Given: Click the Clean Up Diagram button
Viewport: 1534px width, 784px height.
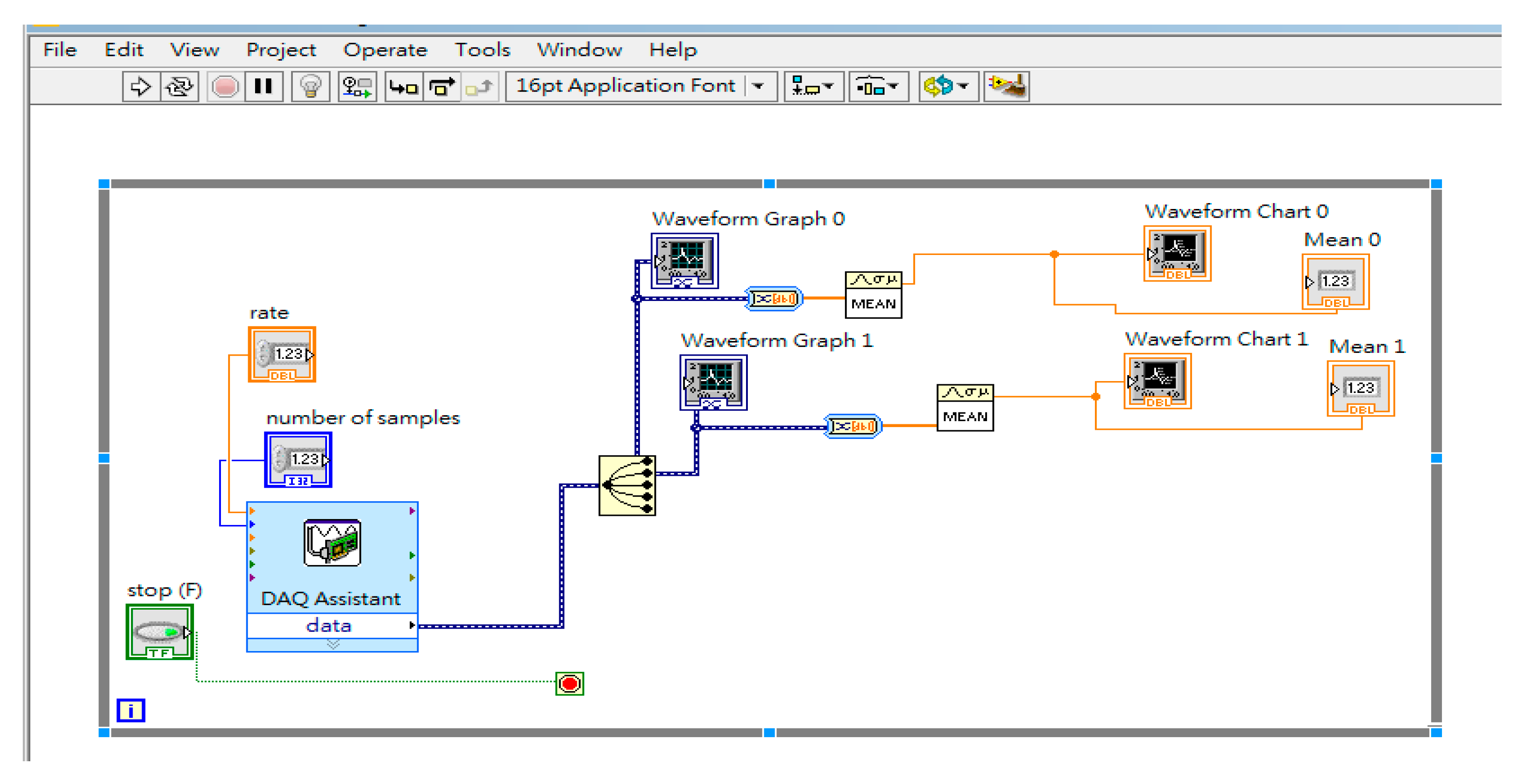Looking at the screenshot, I should [1007, 87].
